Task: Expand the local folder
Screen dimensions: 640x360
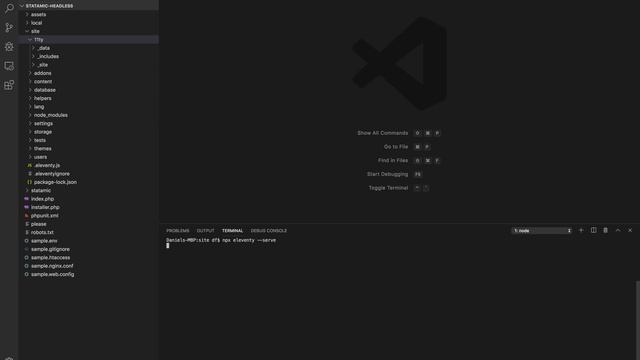Action: pyautogui.click(x=89, y=23)
